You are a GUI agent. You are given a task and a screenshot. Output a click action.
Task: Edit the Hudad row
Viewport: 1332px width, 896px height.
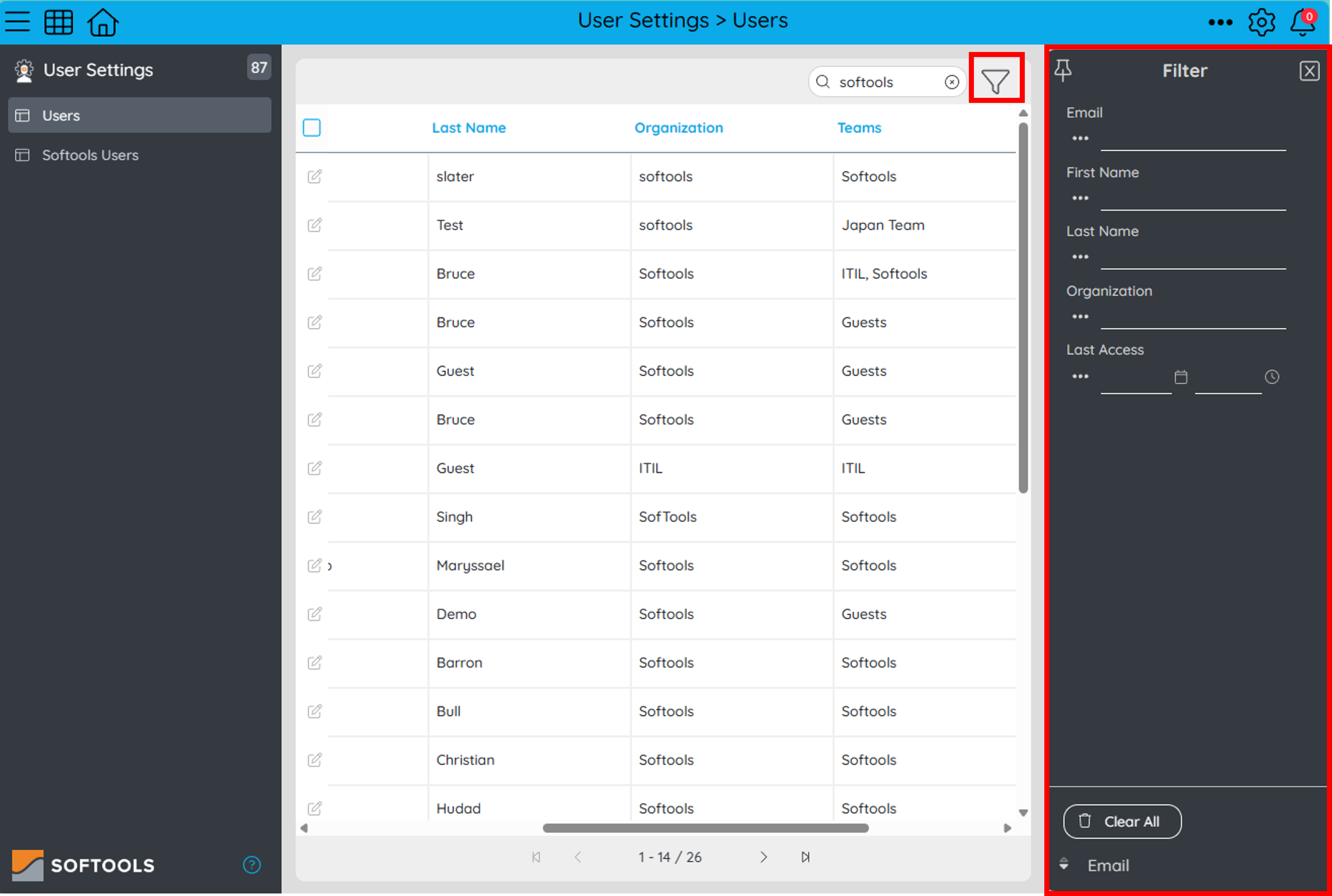(315, 809)
